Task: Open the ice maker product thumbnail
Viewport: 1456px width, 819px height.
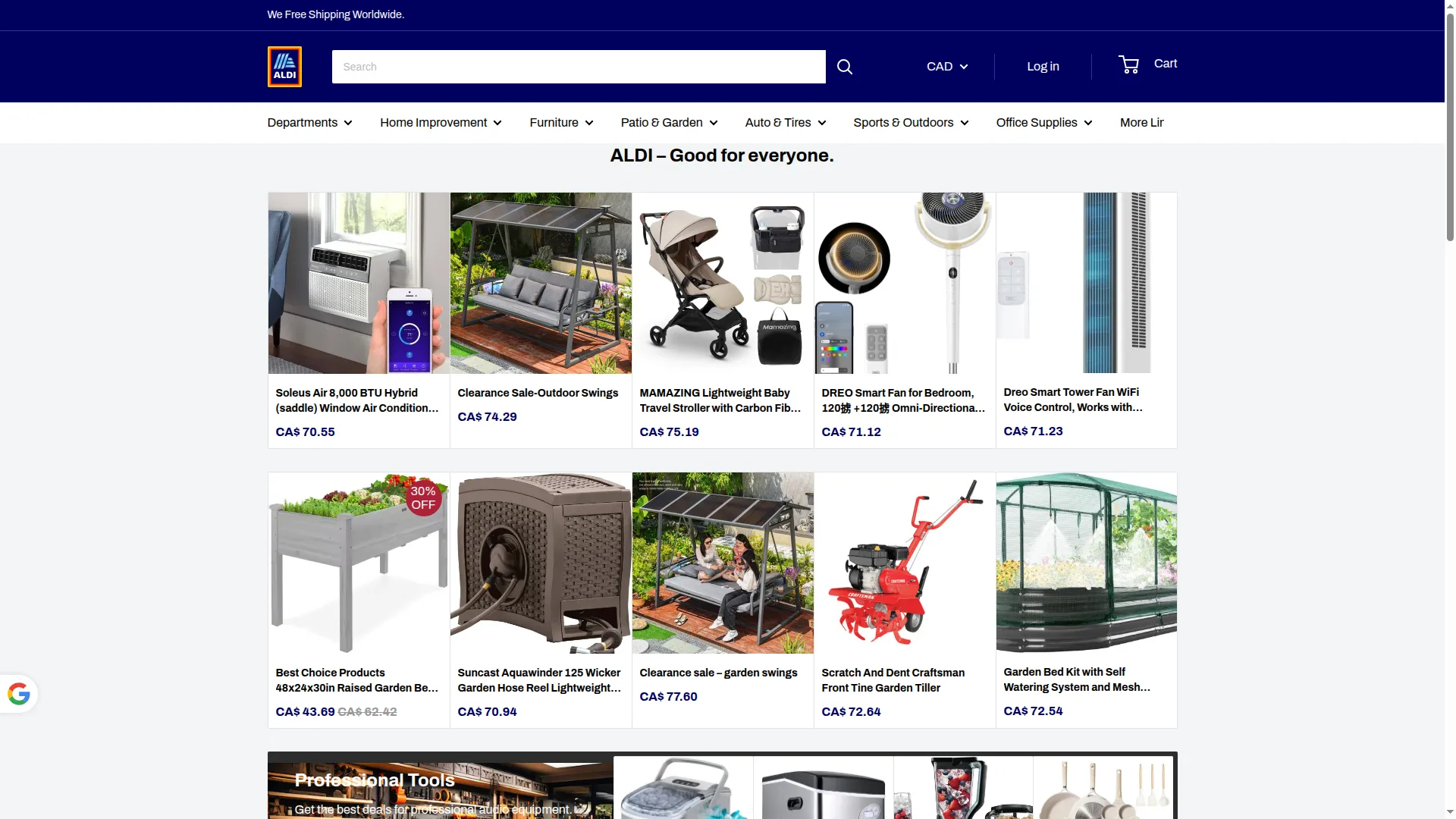Action: pos(683,788)
